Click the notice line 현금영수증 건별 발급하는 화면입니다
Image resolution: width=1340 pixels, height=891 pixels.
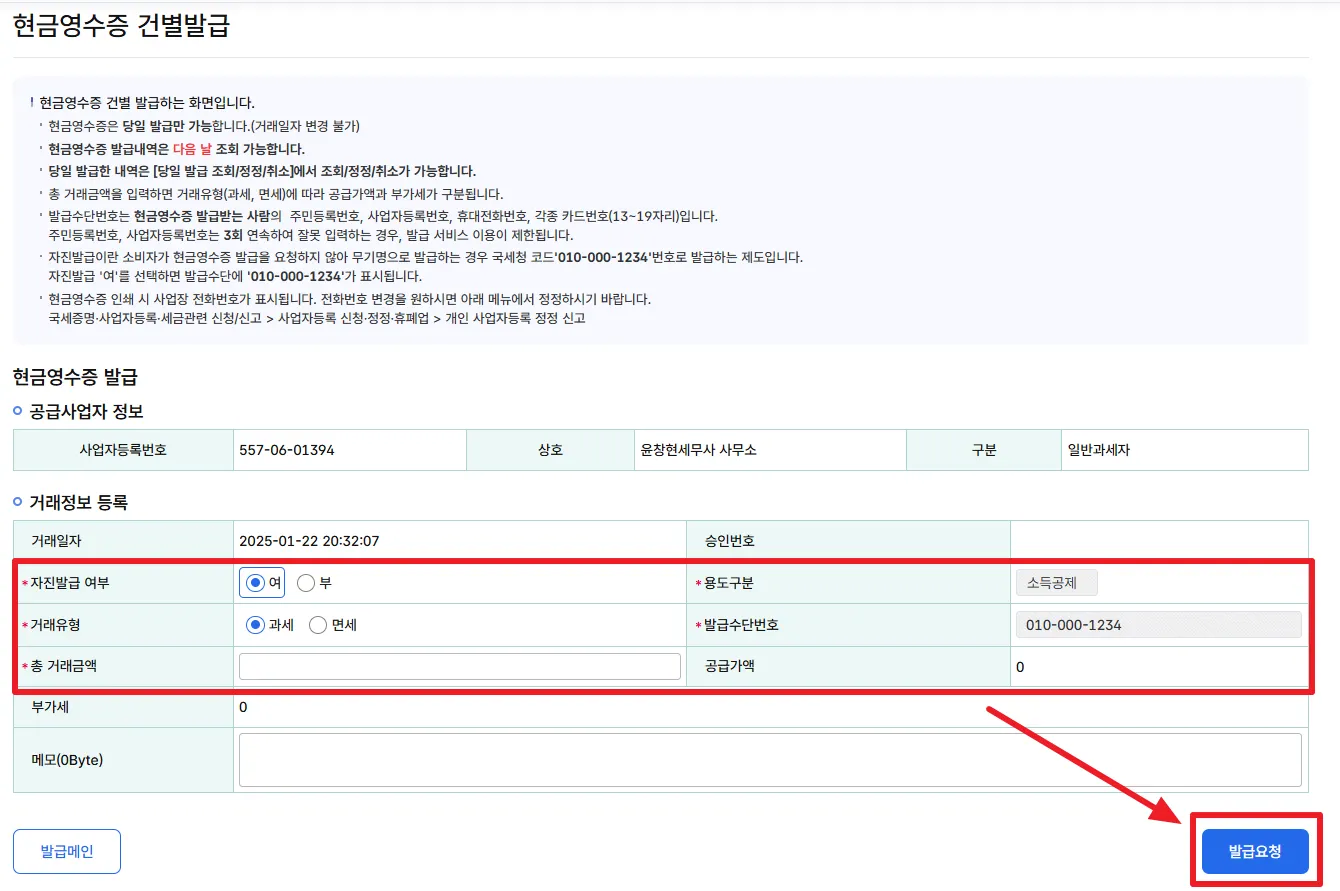[x=147, y=103]
